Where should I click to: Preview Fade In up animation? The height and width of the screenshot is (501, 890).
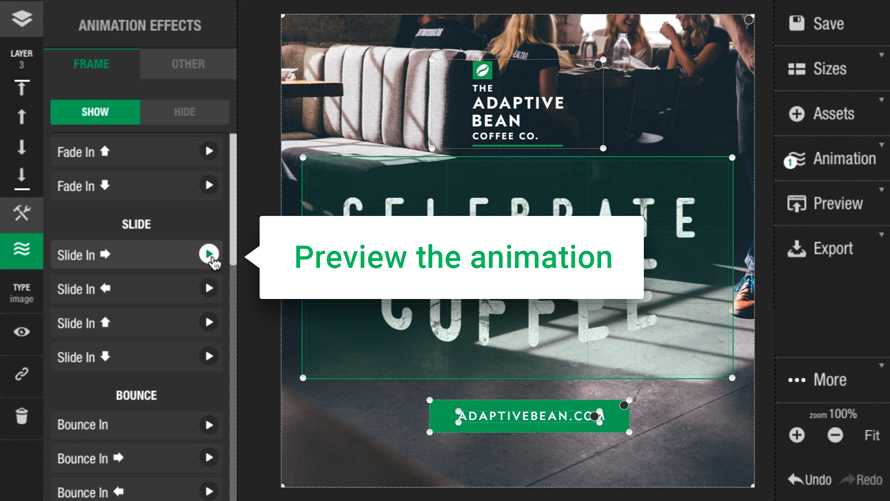pyautogui.click(x=209, y=151)
